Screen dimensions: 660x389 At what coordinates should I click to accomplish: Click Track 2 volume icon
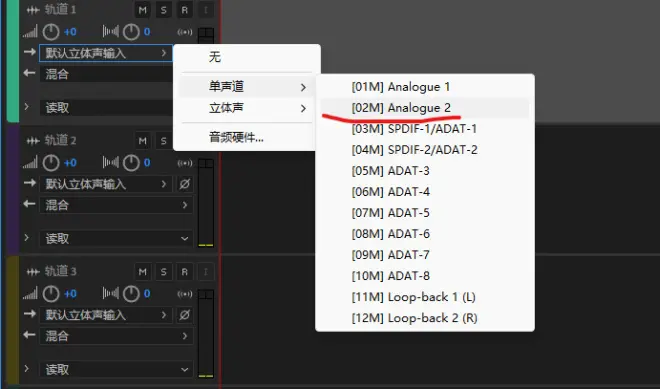click(30, 163)
